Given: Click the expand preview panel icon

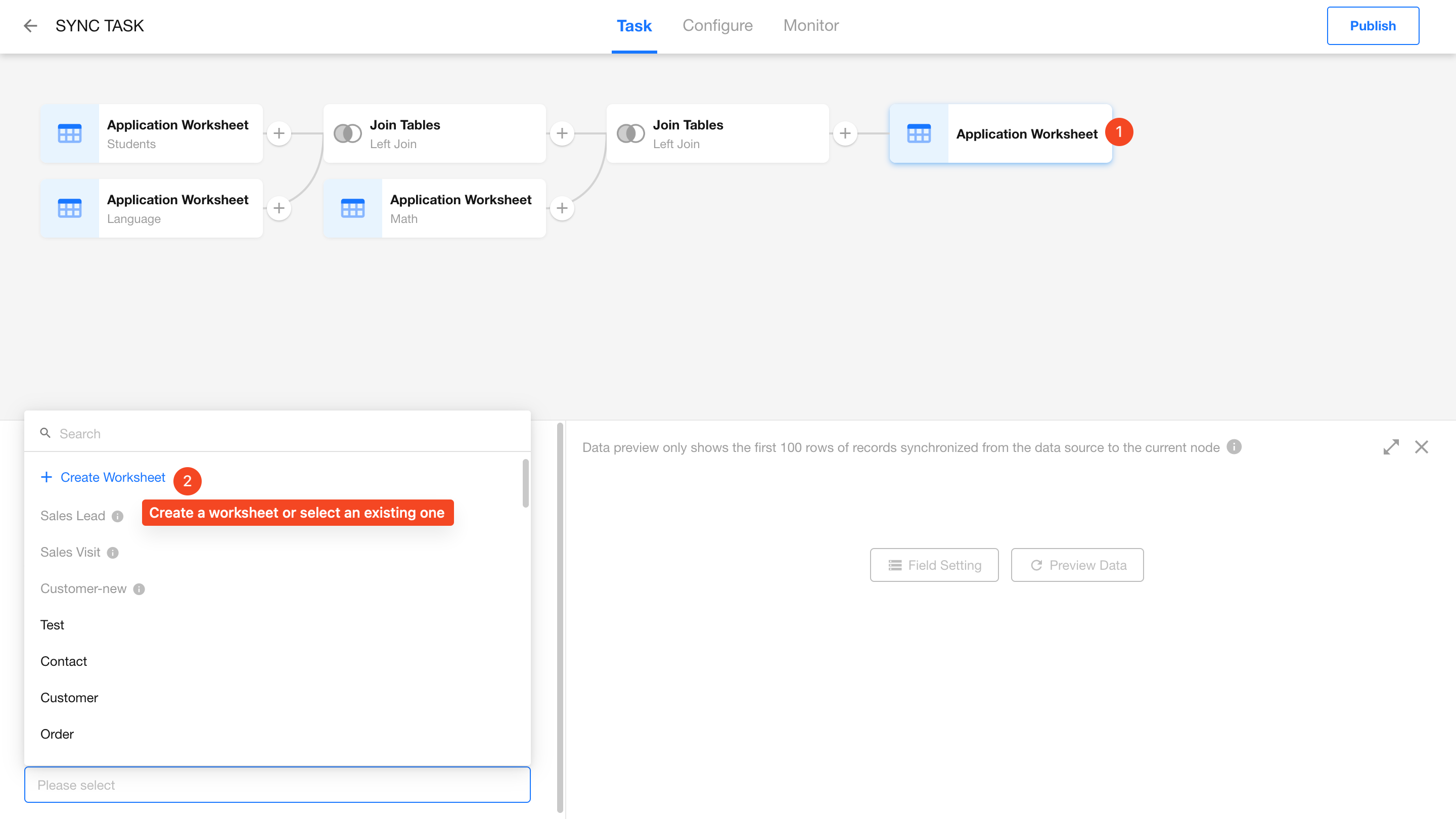Looking at the screenshot, I should [x=1391, y=447].
